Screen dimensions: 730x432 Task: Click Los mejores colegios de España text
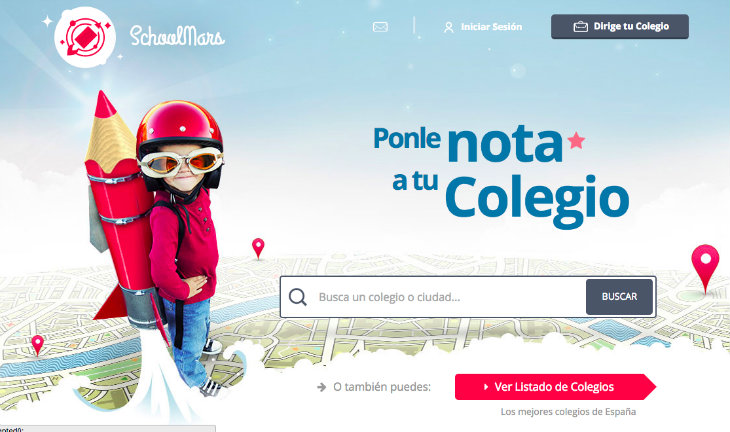coord(568,412)
